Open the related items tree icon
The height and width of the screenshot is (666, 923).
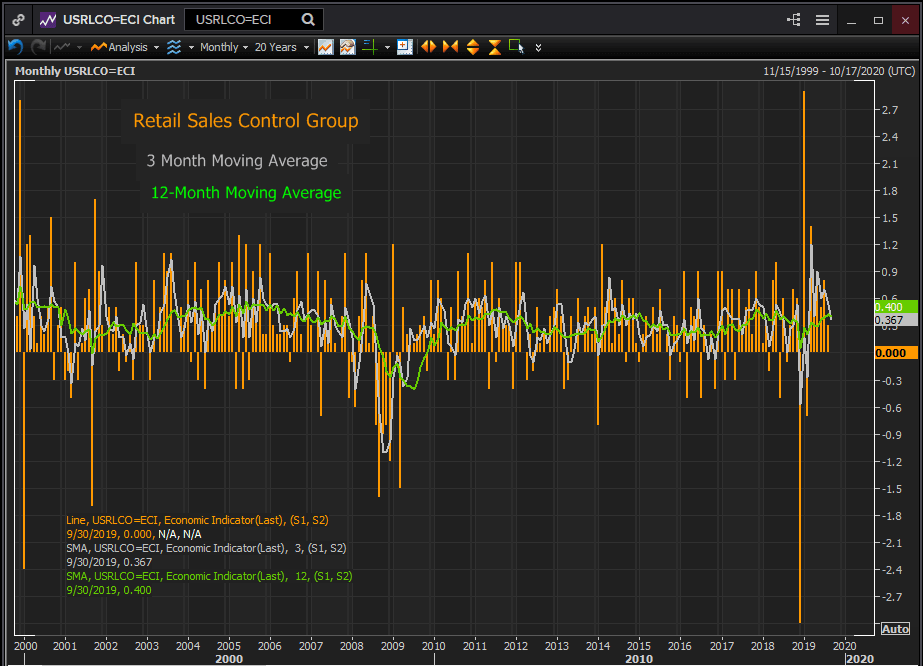coord(795,19)
